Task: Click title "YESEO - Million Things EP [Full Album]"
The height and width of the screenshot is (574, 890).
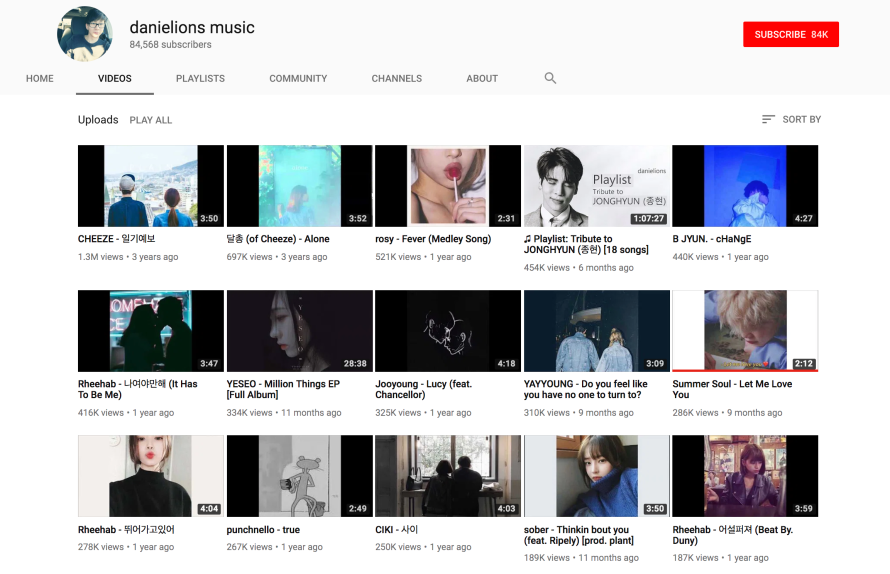Action: [283, 389]
